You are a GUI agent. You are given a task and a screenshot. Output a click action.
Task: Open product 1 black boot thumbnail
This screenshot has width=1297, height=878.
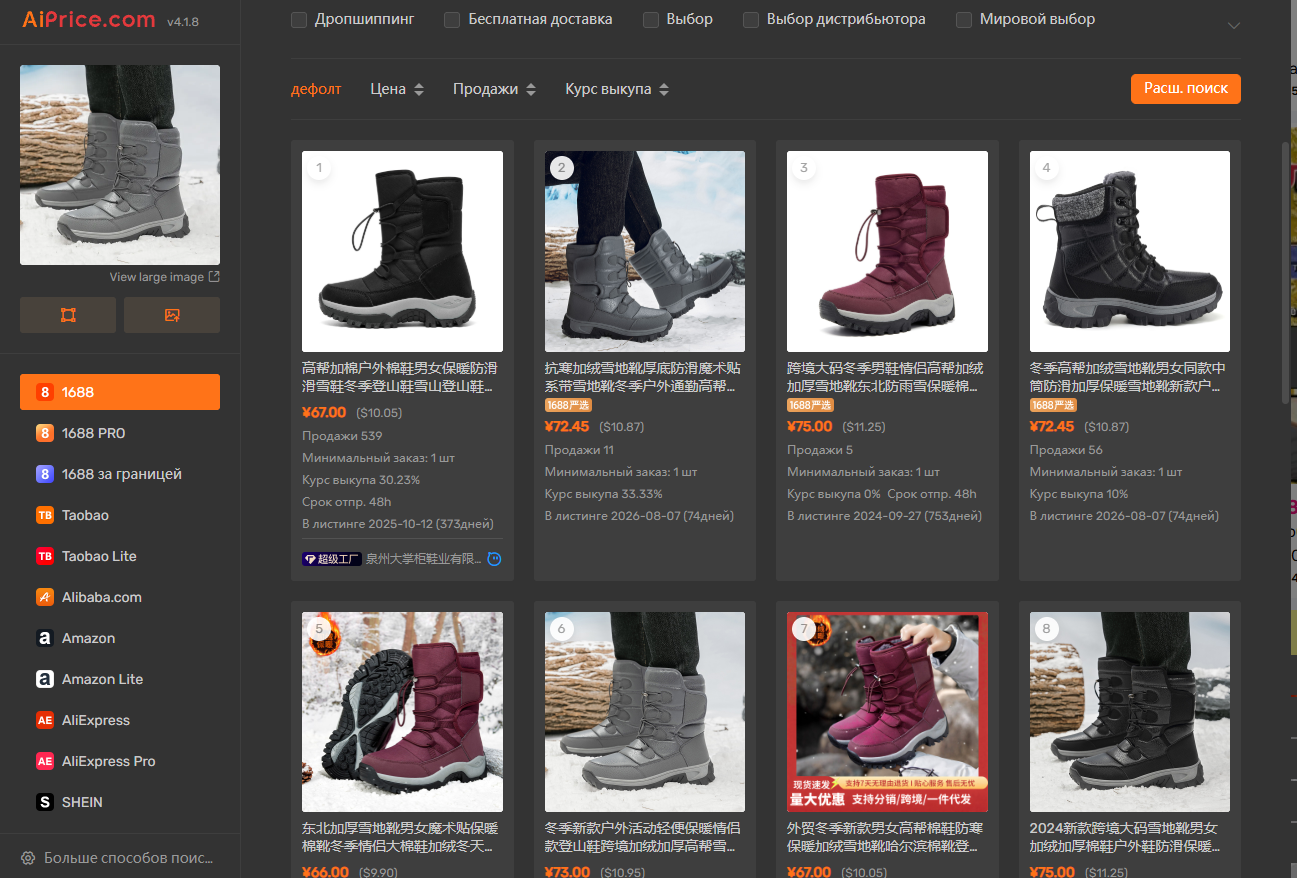pyautogui.click(x=402, y=251)
